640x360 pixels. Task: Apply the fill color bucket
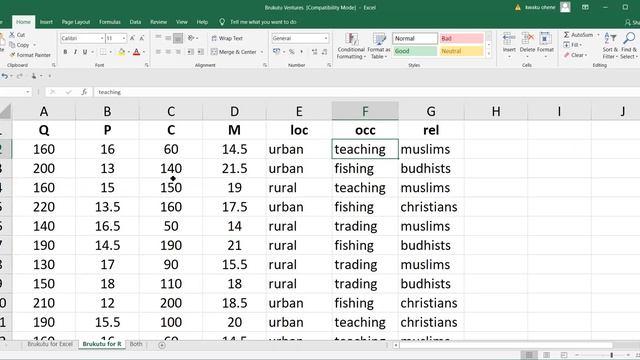(121, 52)
